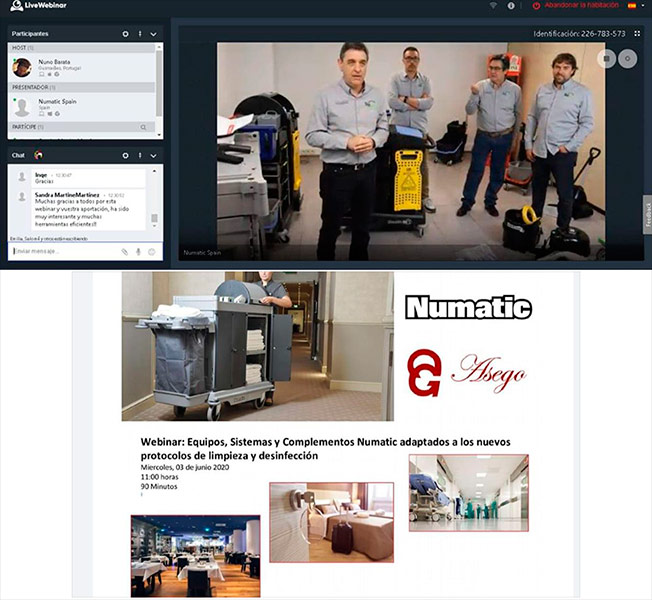The height and width of the screenshot is (600, 652).
Task: Click the record circle button on video
Action: tap(627, 59)
